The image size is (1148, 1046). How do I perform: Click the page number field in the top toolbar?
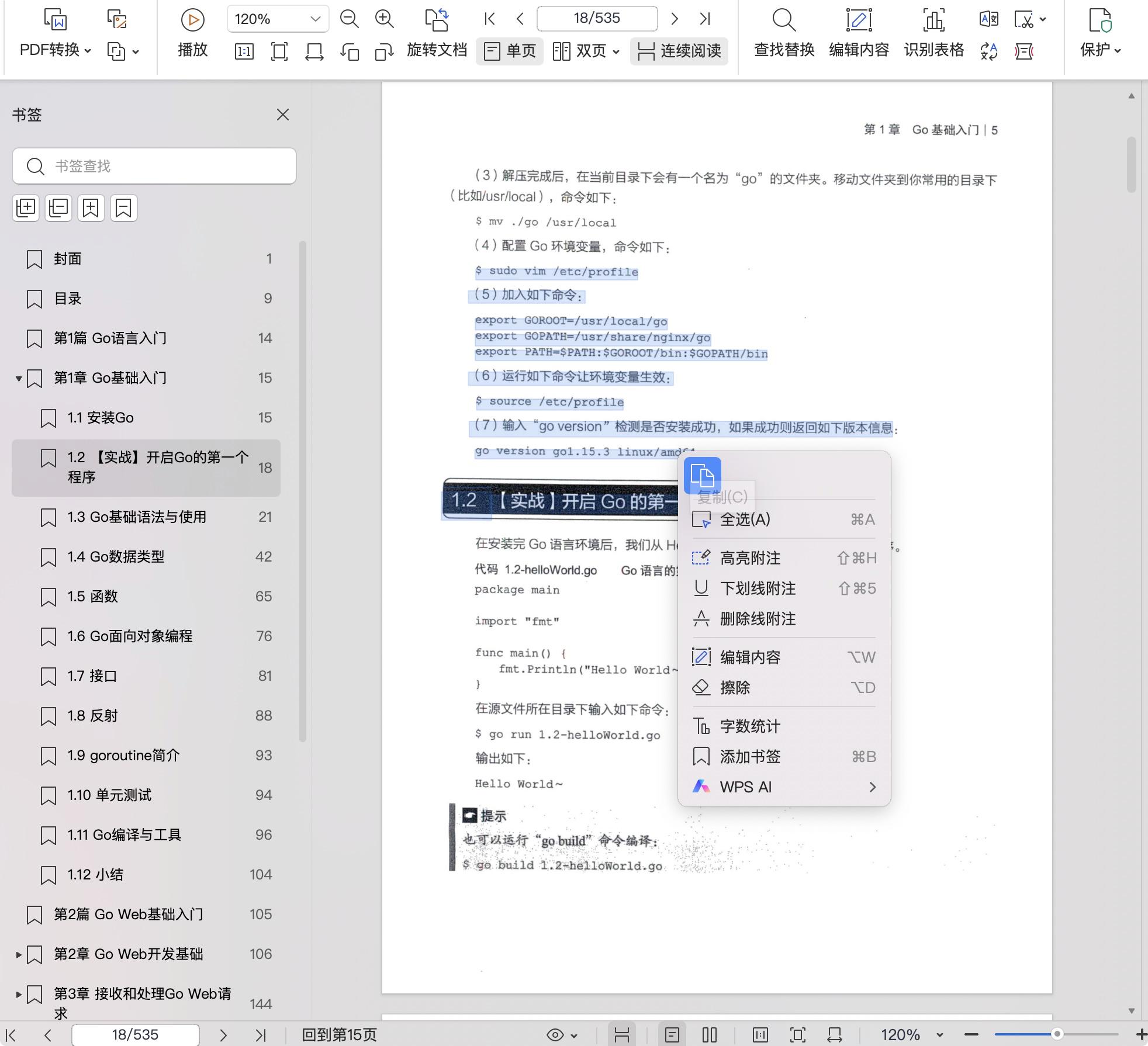pos(597,19)
